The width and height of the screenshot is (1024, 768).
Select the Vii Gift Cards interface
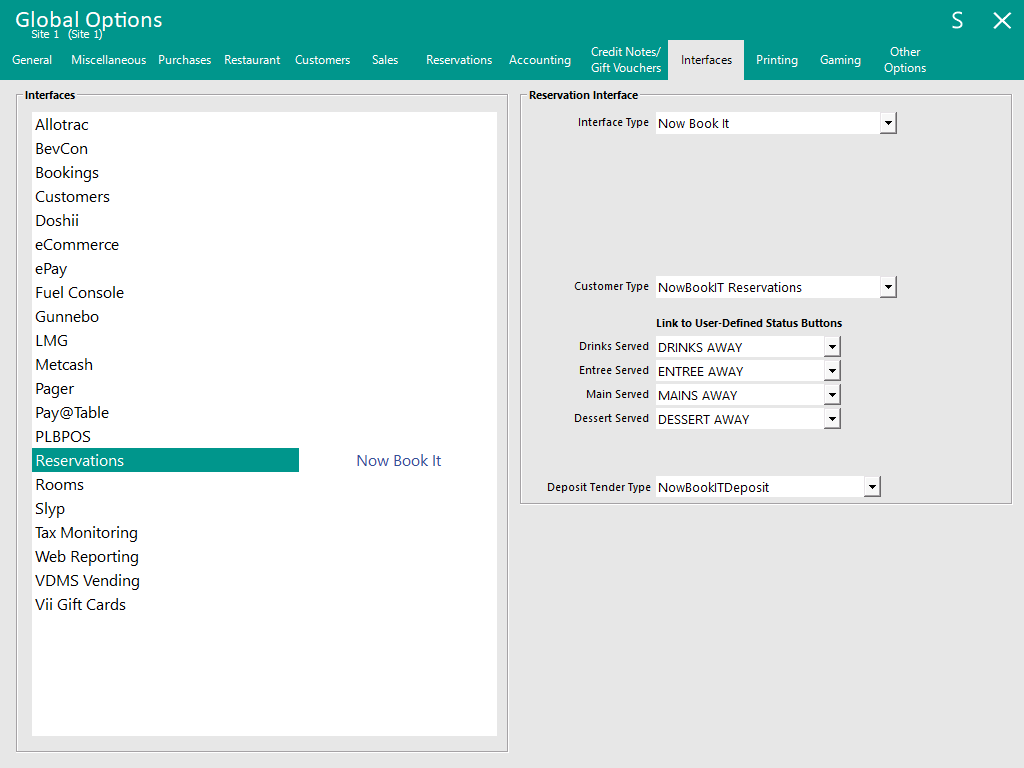[x=80, y=605]
